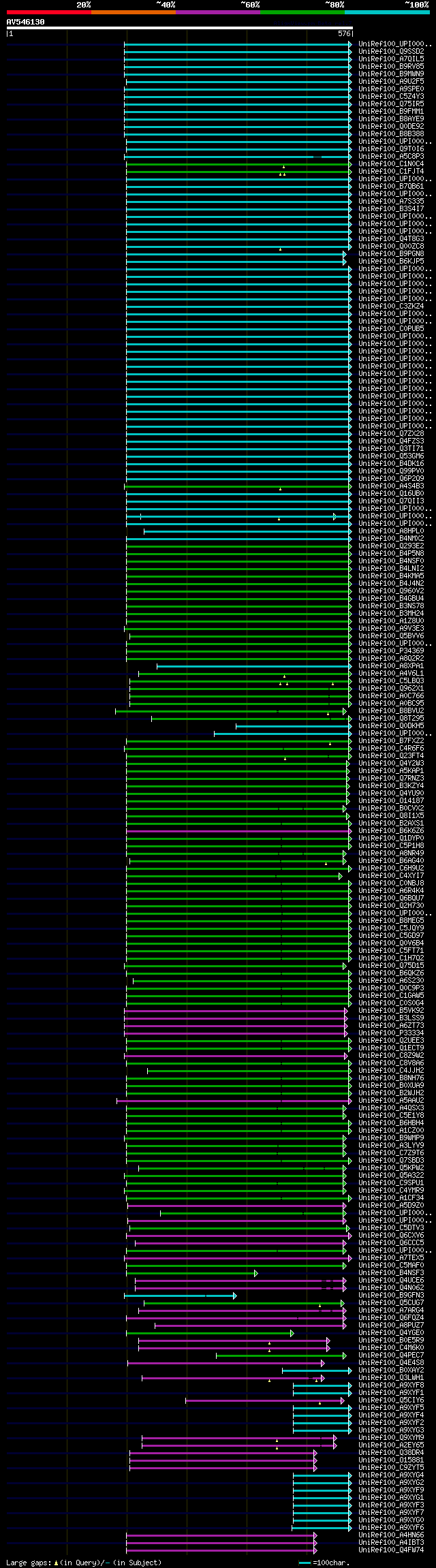The height and width of the screenshot is (1568, 436).
Task: Click the white query sequence bar
Action: 179,28
